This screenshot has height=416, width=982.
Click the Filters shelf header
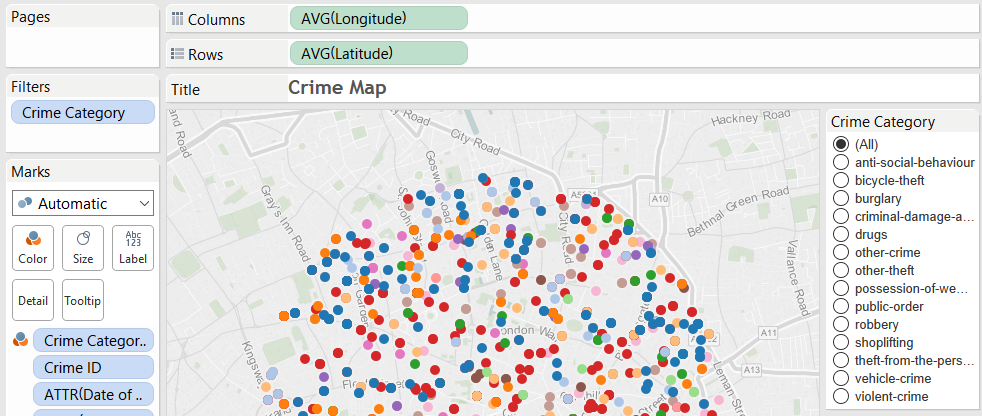(31, 87)
